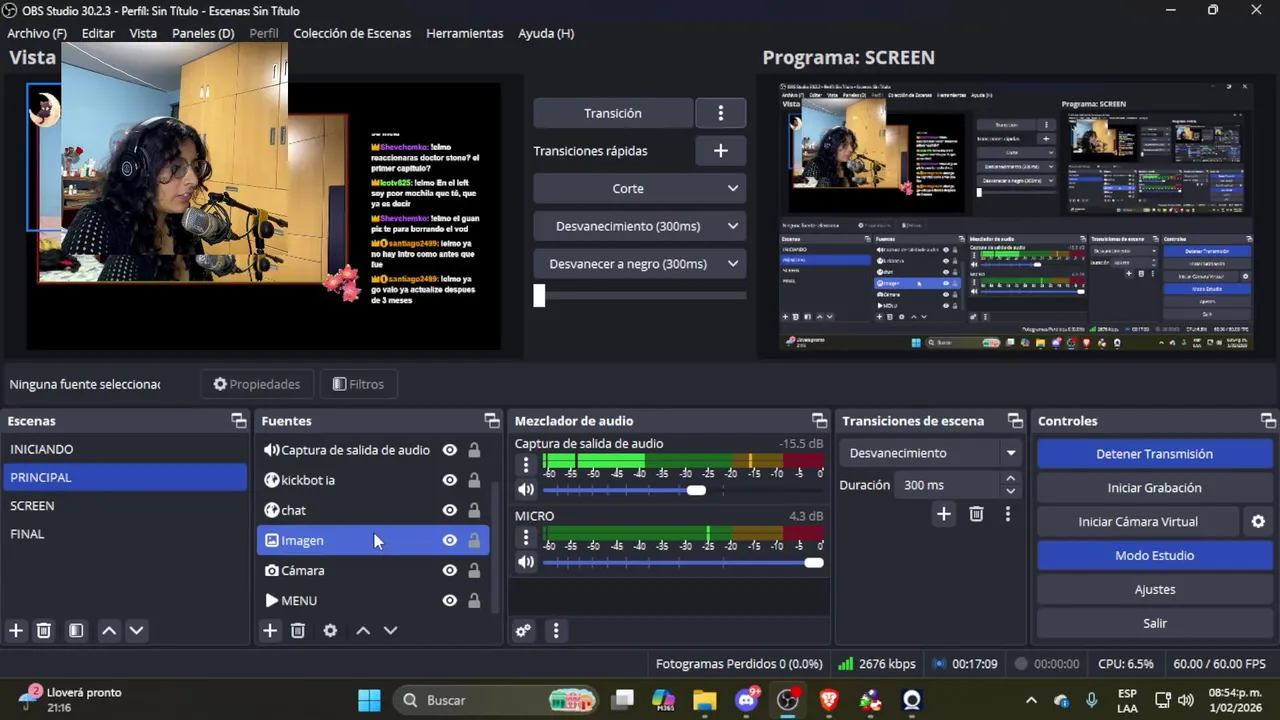Mute the MICRO speaker icon
Viewport: 1280px width, 720px height.
[x=526, y=562]
